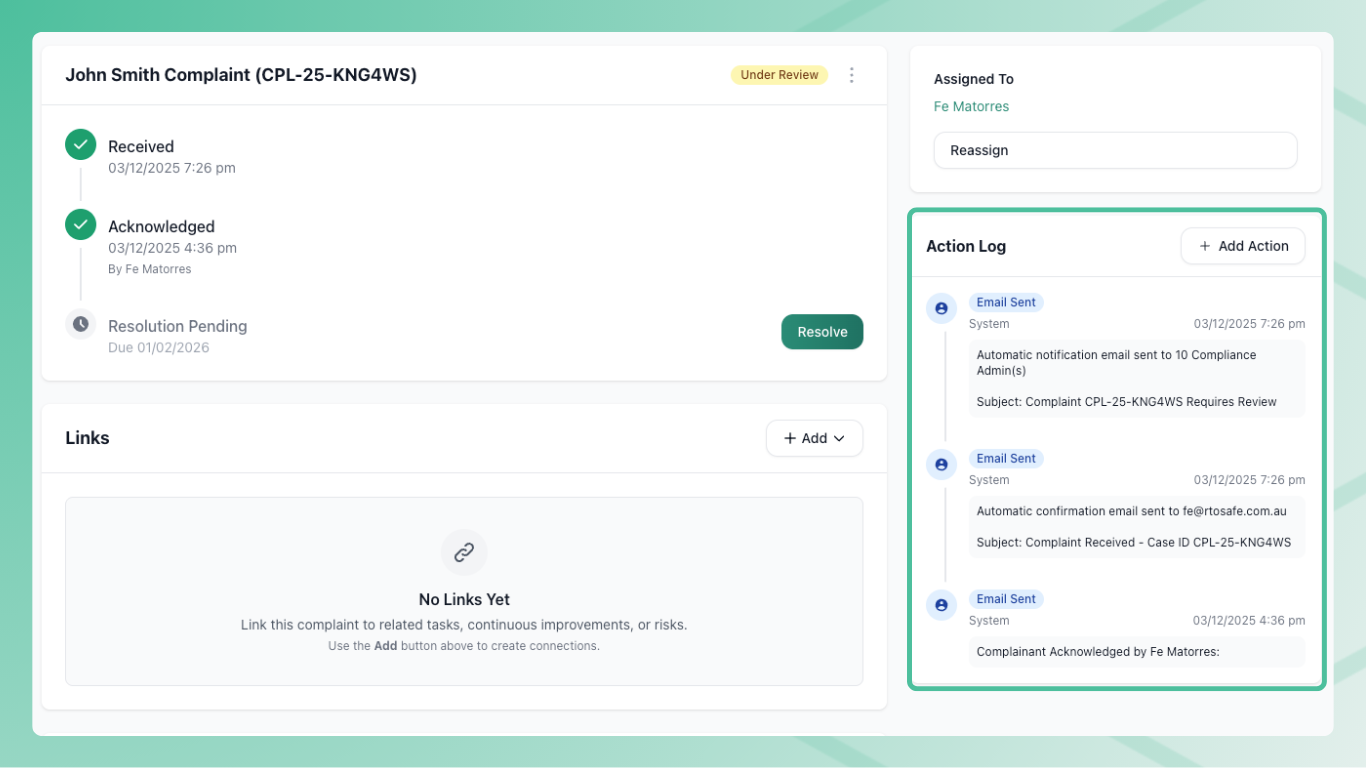The image size is (1366, 768).
Task: Click the chain link icon in empty Links area
Action: click(464, 552)
